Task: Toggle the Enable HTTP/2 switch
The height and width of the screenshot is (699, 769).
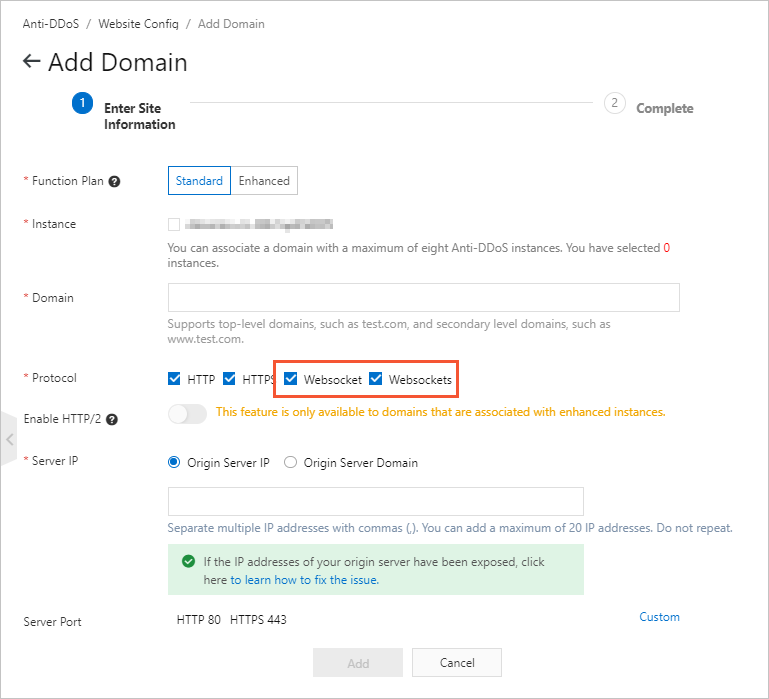Action: (x=187, y=414)
